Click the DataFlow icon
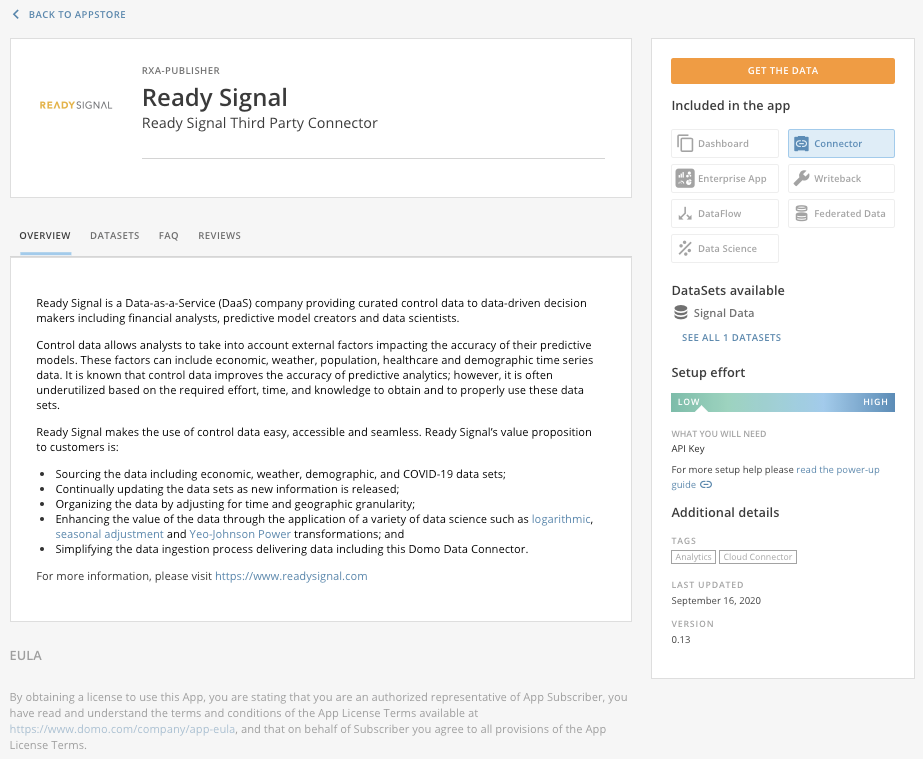 coord(685,214)
